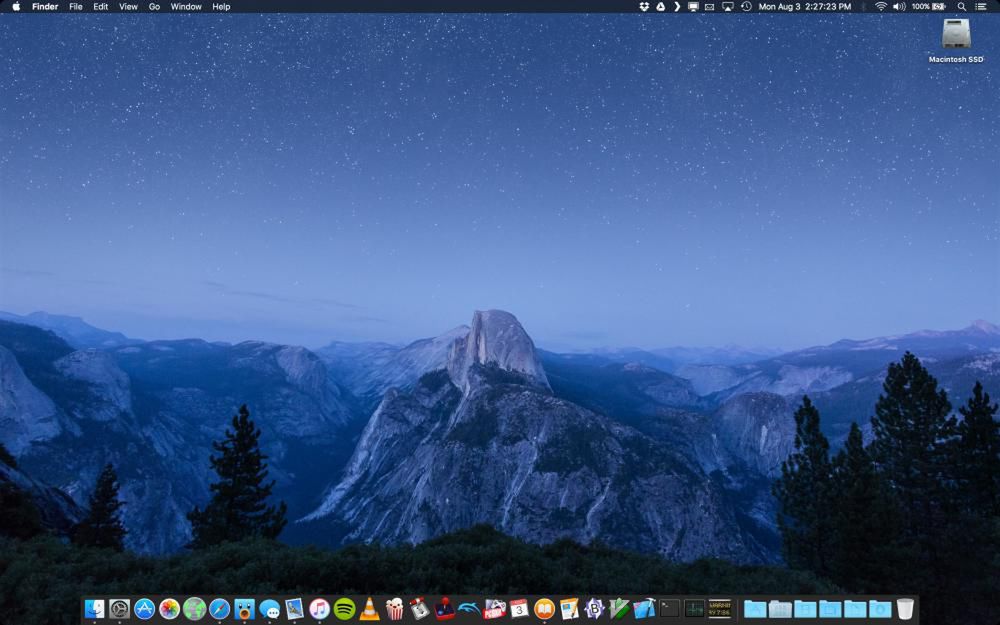Open the Go menu
This screenshot has width=1000, height=625.
tap(154, 6)
